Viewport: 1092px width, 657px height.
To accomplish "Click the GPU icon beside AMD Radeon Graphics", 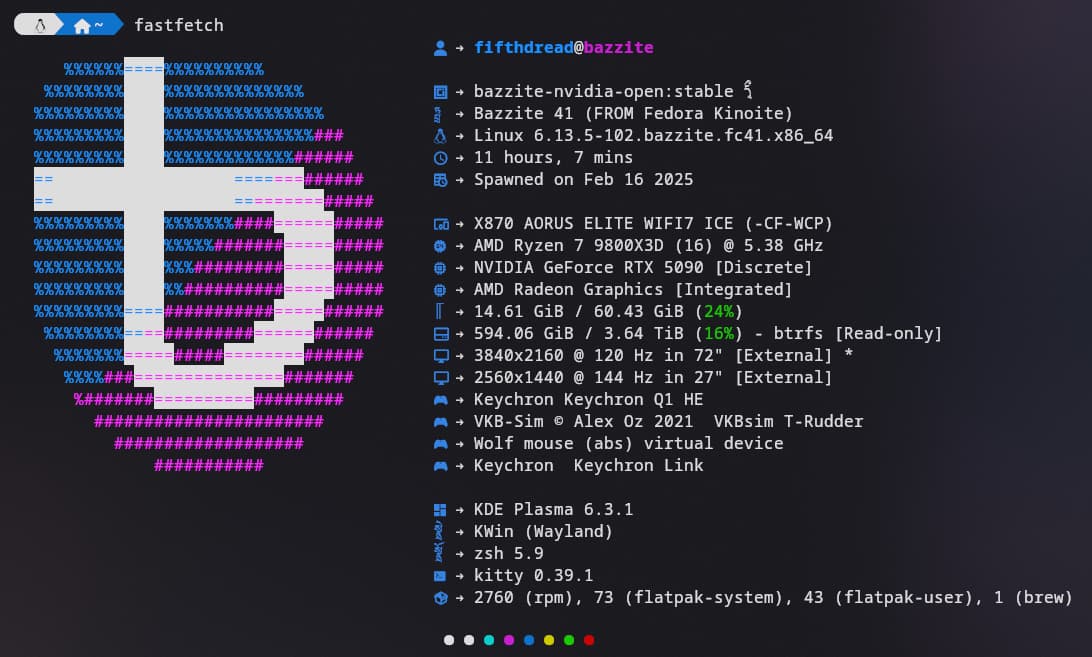I will click(440, 290).
